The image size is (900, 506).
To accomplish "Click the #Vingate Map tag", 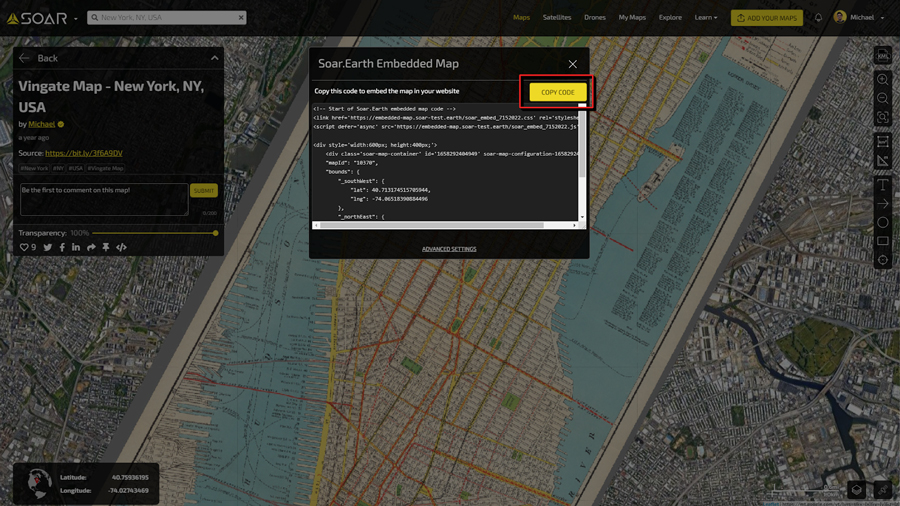I will pyautogui.click(x=106, y=168).
